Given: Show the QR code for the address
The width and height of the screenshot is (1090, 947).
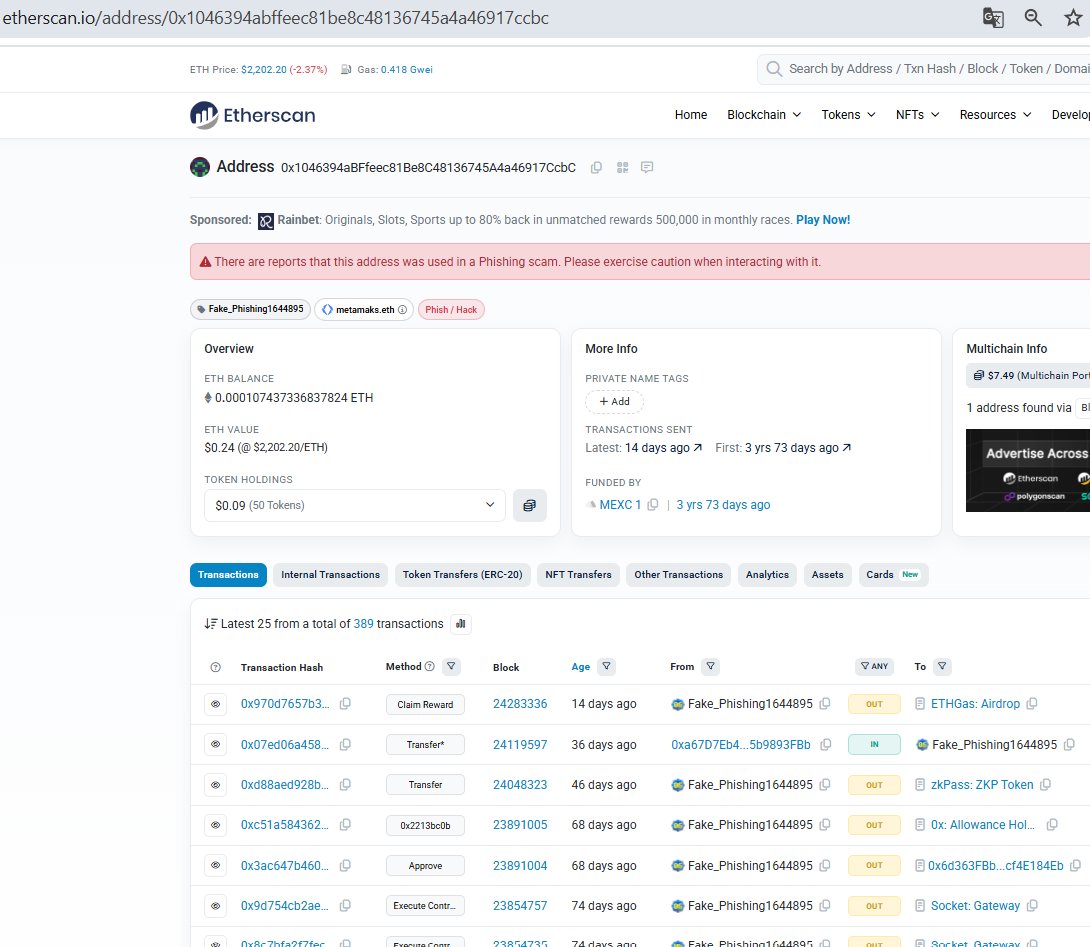Looking at the screenshot, I should coord(622,168).
